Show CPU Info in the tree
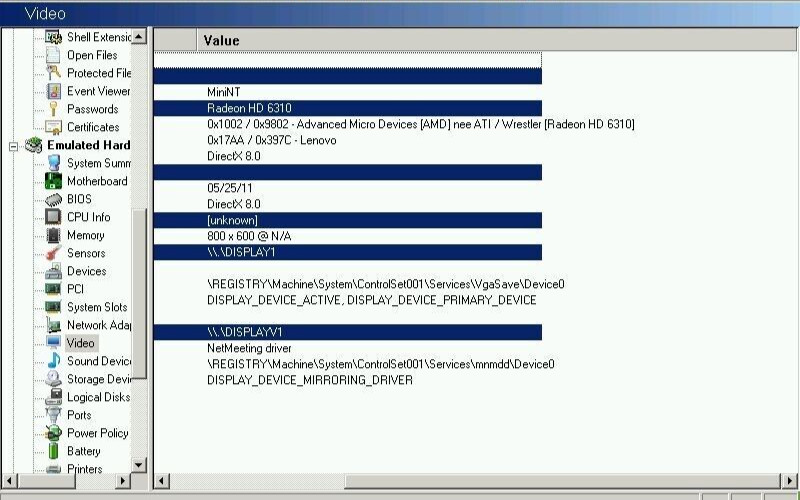800x500 pixels. tap(89, 217)
